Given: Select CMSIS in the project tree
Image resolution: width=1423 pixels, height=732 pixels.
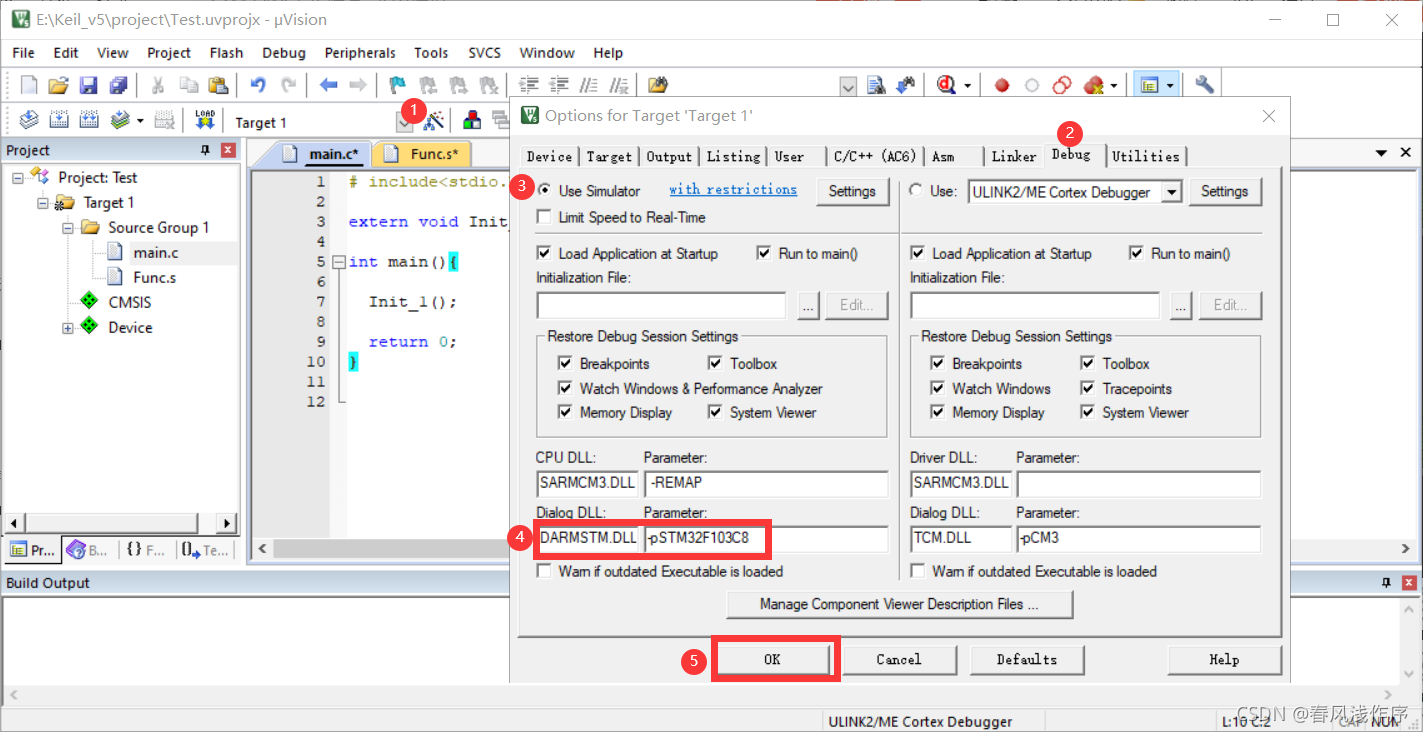Looking at the screenshot, I should pos(130,302).
